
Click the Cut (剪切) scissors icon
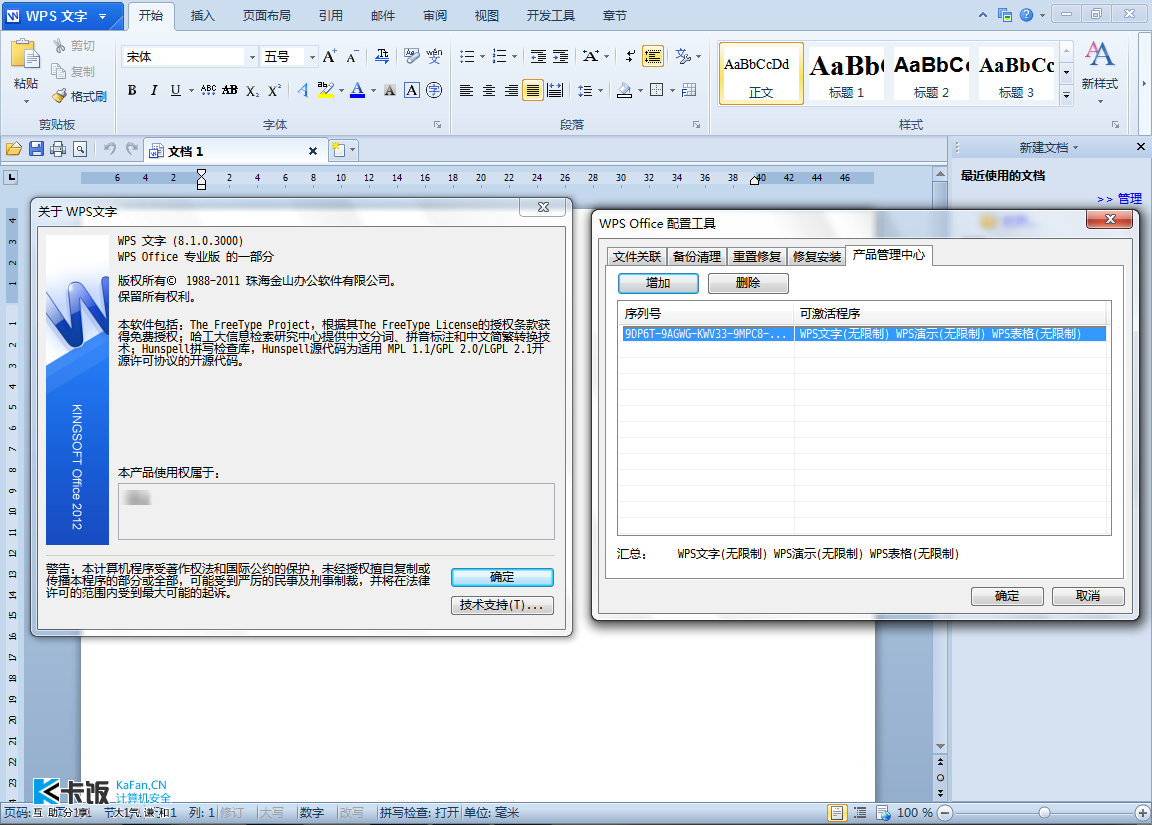[60, 46]
